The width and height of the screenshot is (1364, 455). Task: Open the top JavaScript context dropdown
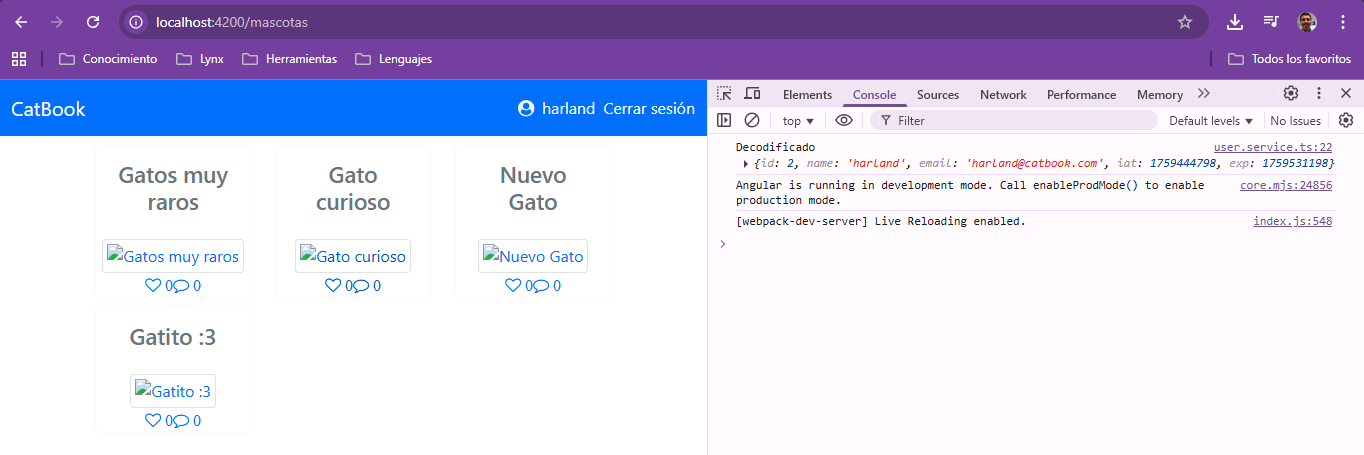click(798, 121)
